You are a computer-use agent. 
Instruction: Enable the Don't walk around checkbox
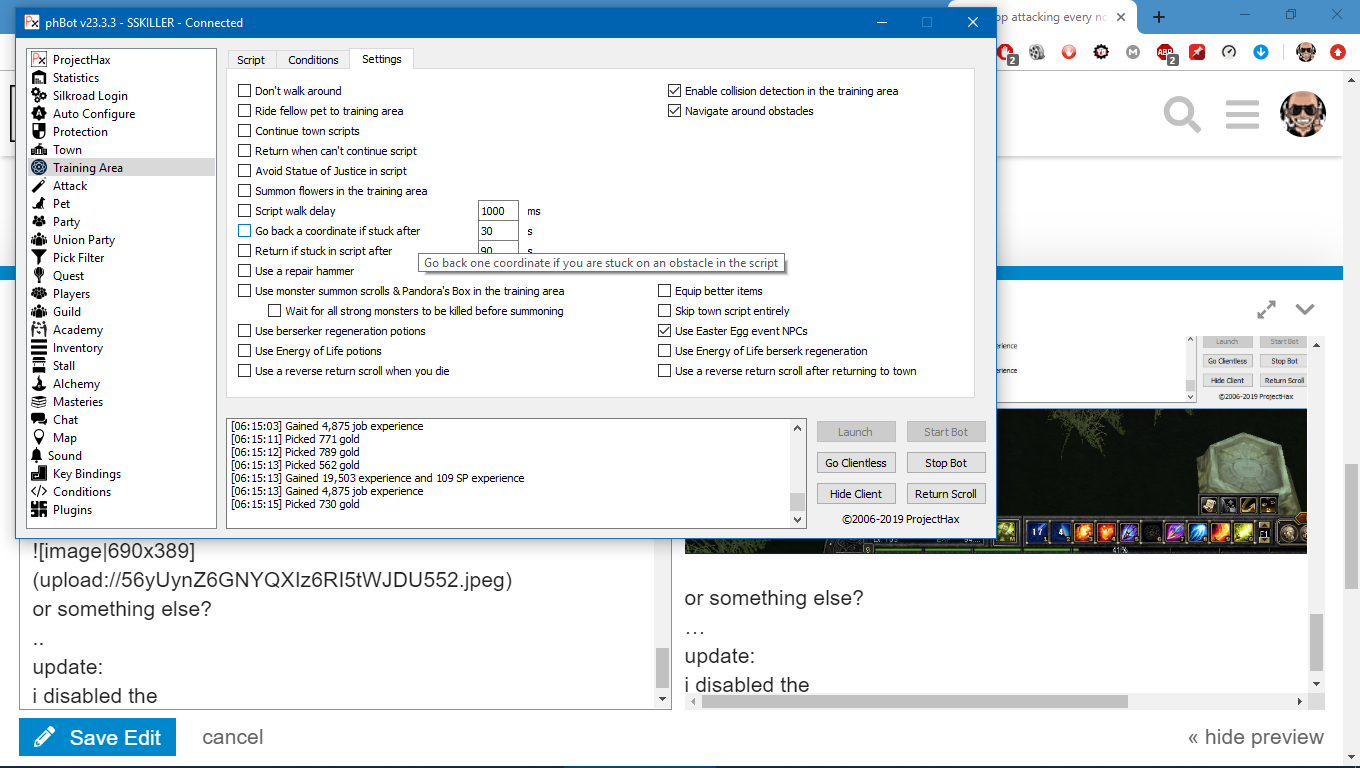click(x=245, y=91)
